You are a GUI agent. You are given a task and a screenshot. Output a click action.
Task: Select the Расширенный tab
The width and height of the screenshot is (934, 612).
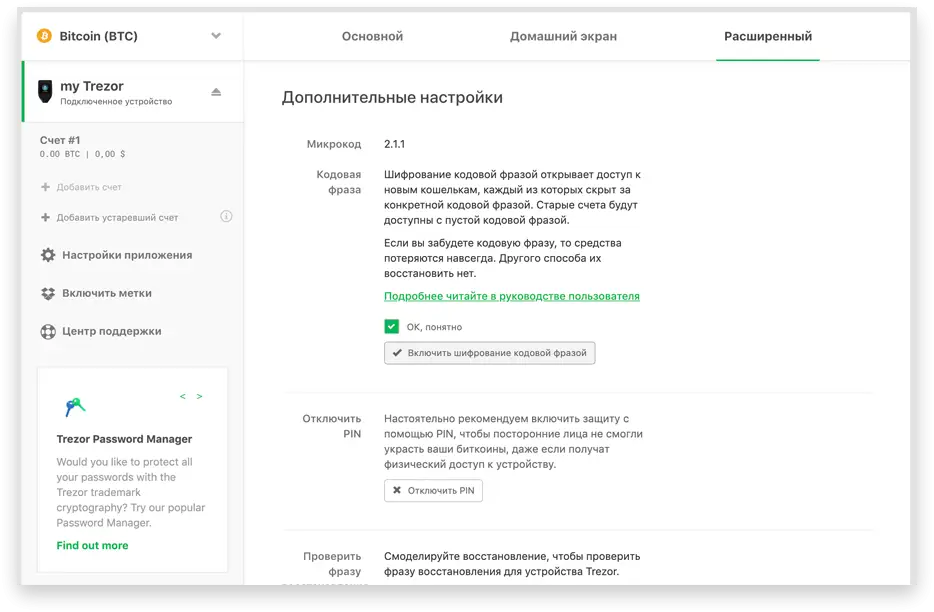(x=768, y=36)
